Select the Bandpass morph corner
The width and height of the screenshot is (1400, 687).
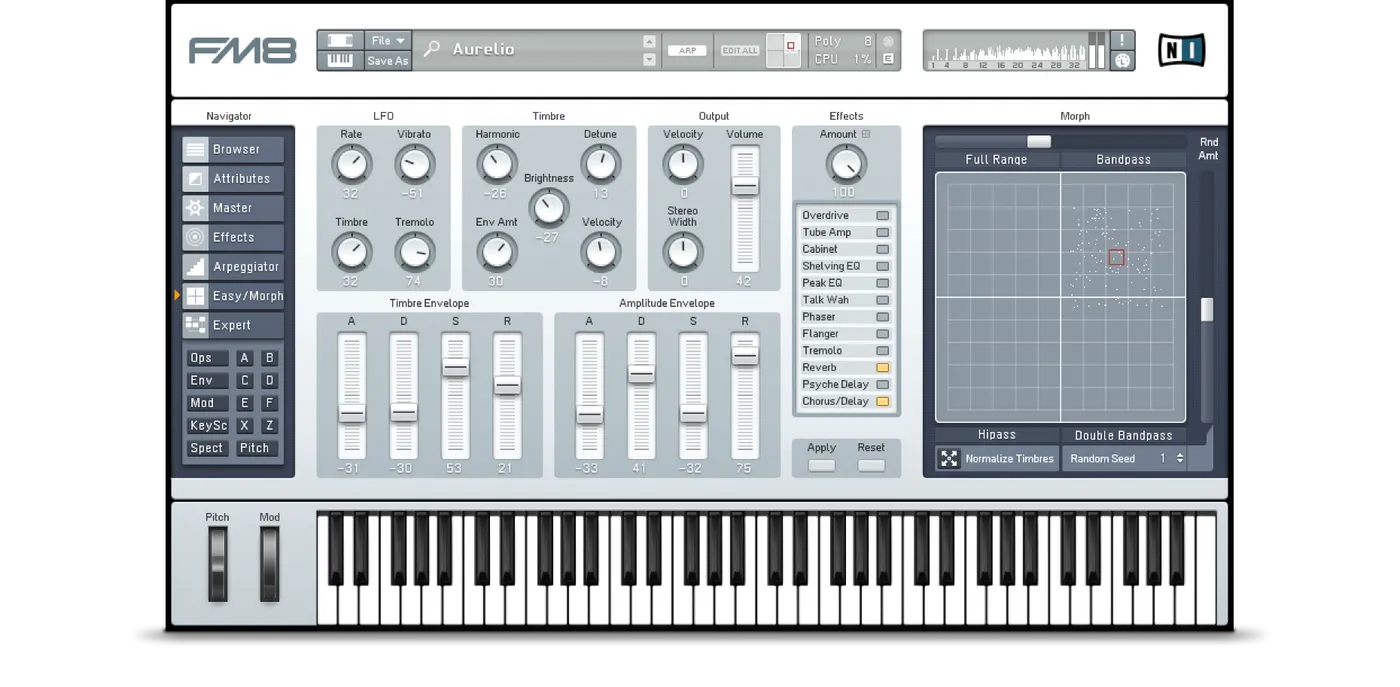(x=1123, y=160)
